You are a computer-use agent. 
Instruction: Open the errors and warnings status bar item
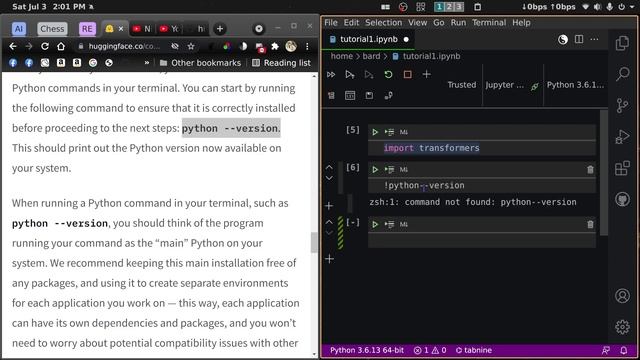click(x=430, y=350)
